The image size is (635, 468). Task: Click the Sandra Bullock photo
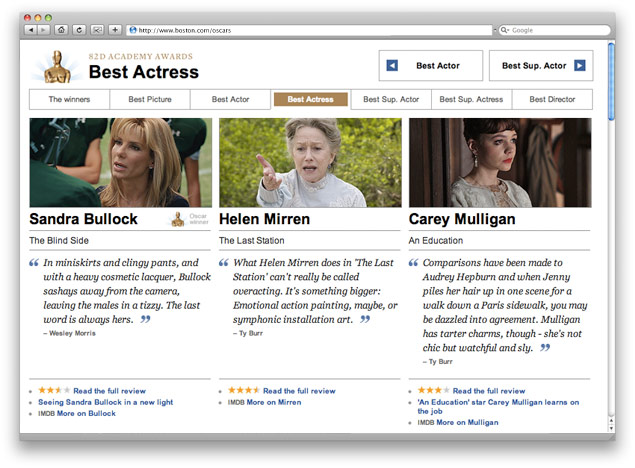(x=121, y=163)
